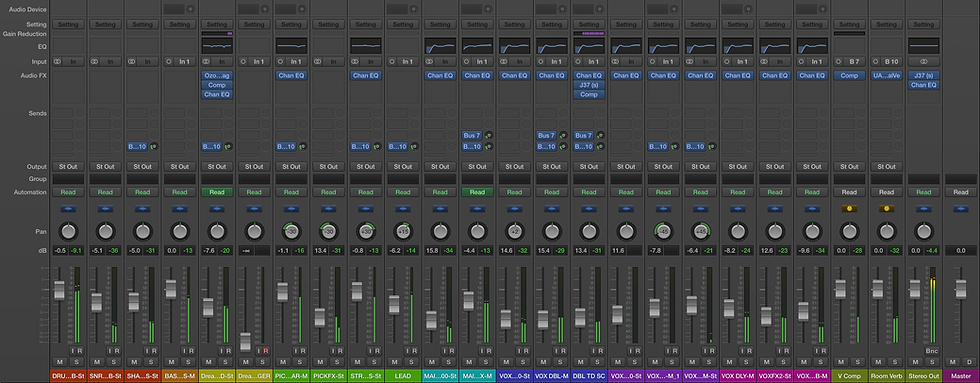
Task: Click the R record button on BAS...S-M
Action: [191, 351]
